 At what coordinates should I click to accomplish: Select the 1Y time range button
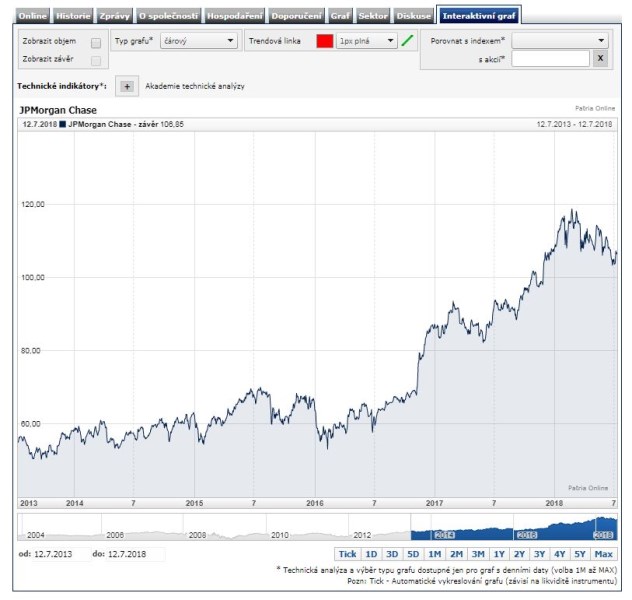click(x=498, y=553)
